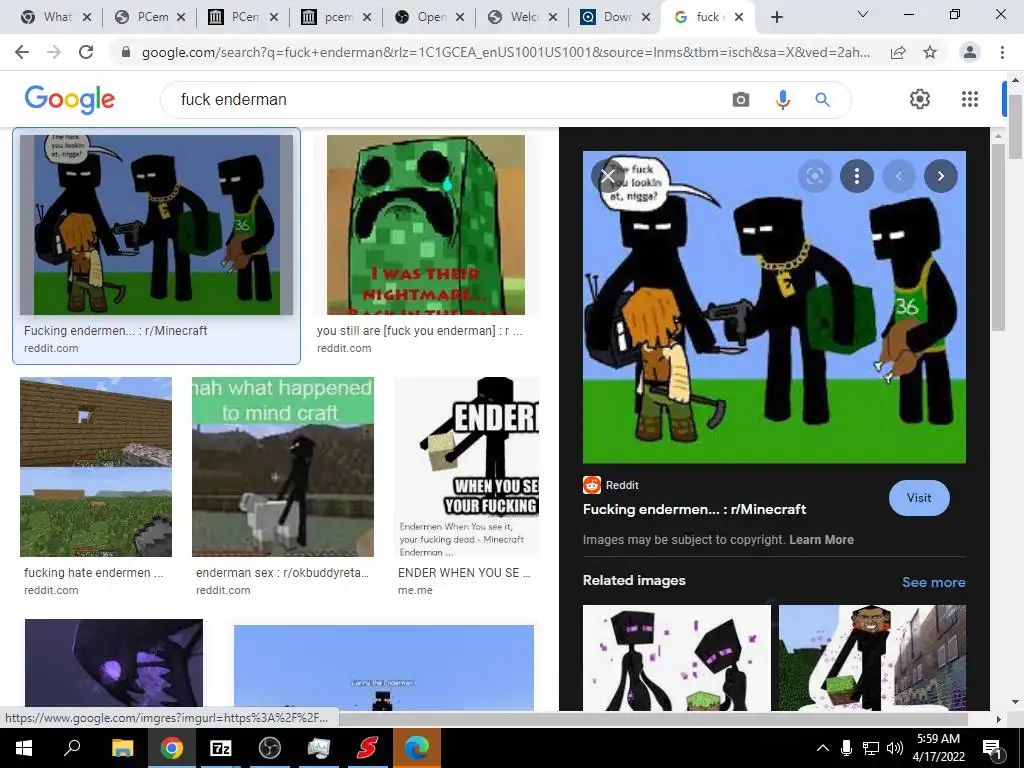Click volume speaker icon in tray
The image size is (1024, 768).
point(895,748)
